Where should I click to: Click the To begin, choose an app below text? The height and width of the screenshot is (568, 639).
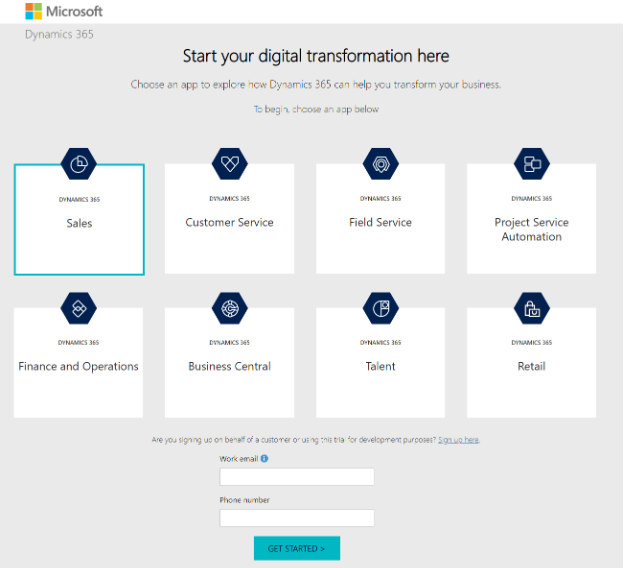click(316, 109)
